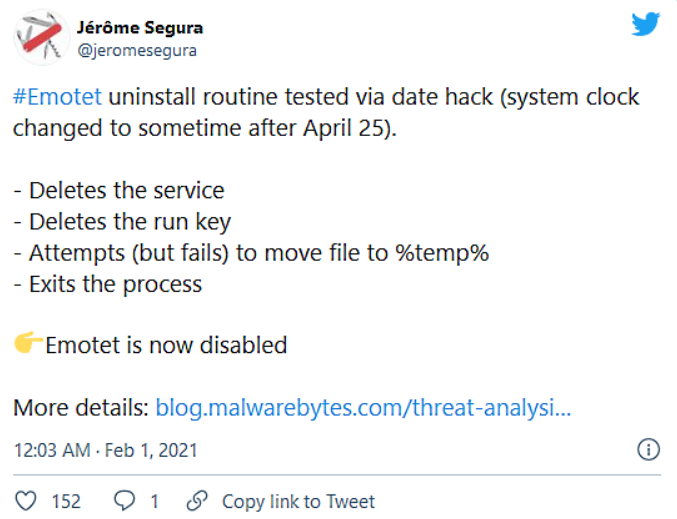Click the pointing hand emoji
Image resolution: width=677 pixels, height=519 pixels.
[x=28, y=345]
